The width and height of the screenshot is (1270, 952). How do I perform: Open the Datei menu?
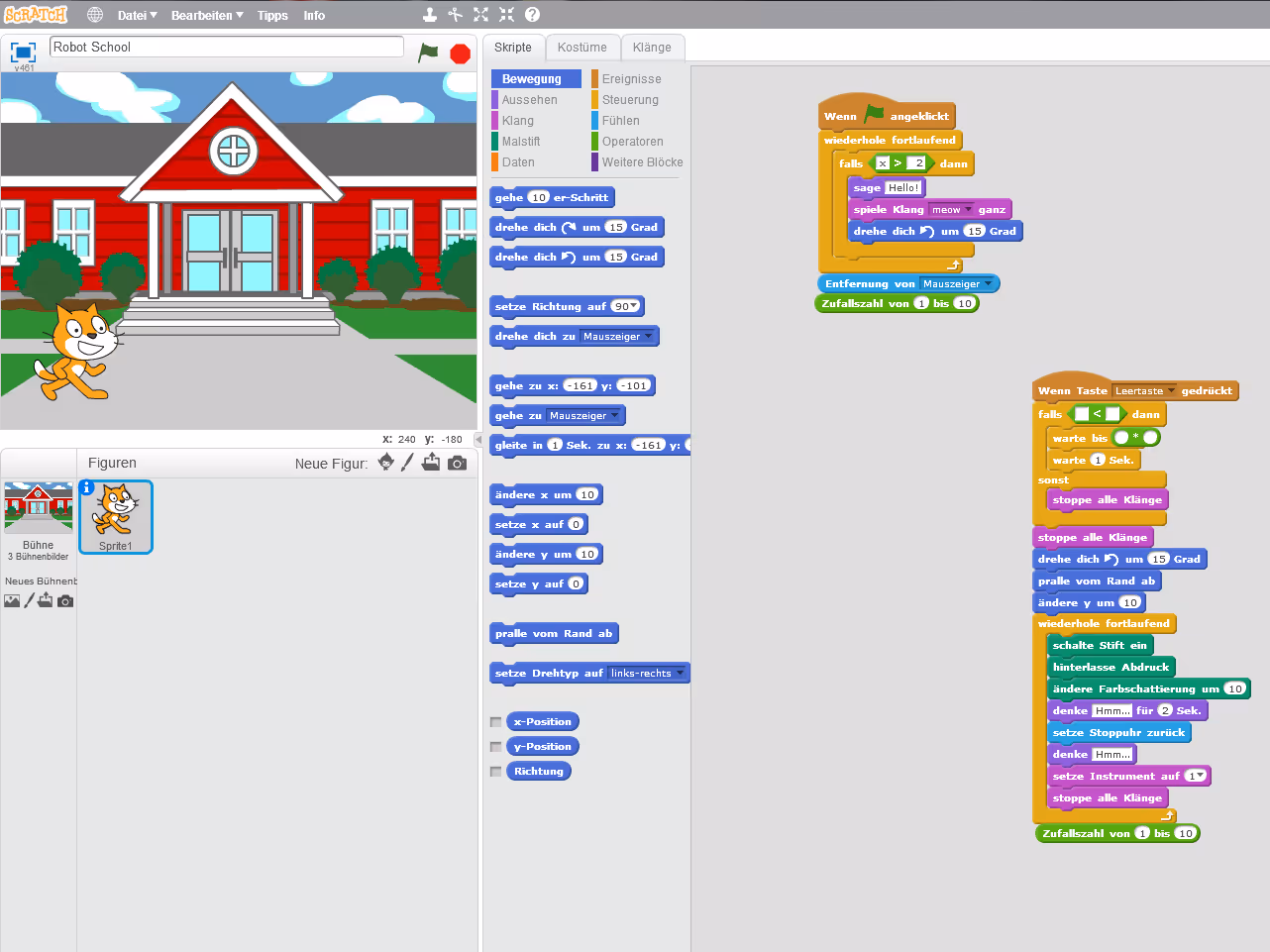(x=135, y=15)
